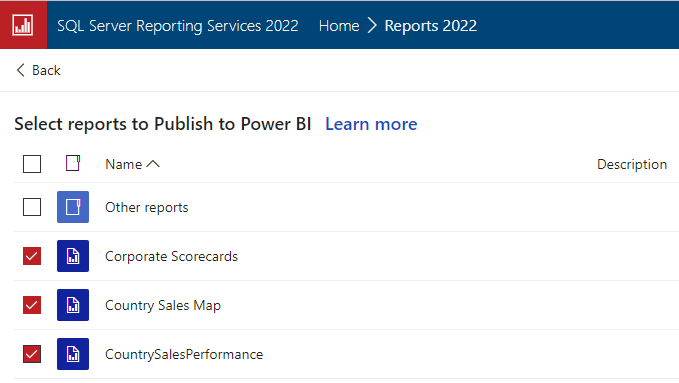Open the Other reports folder icon

pyautogui.click(x=73, y=207)
